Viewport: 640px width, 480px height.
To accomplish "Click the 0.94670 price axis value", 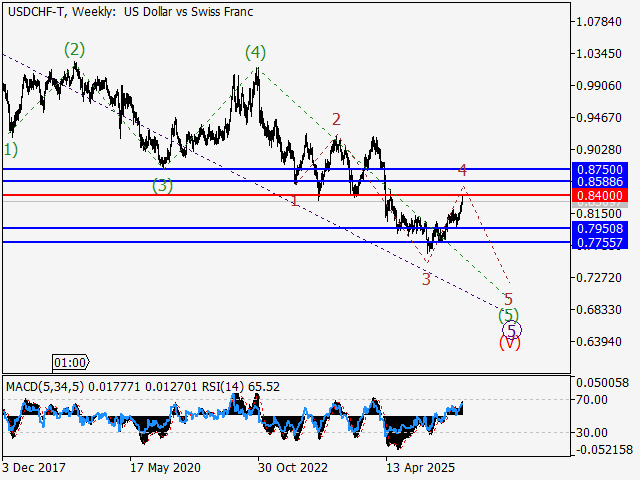I will [599, 118].
